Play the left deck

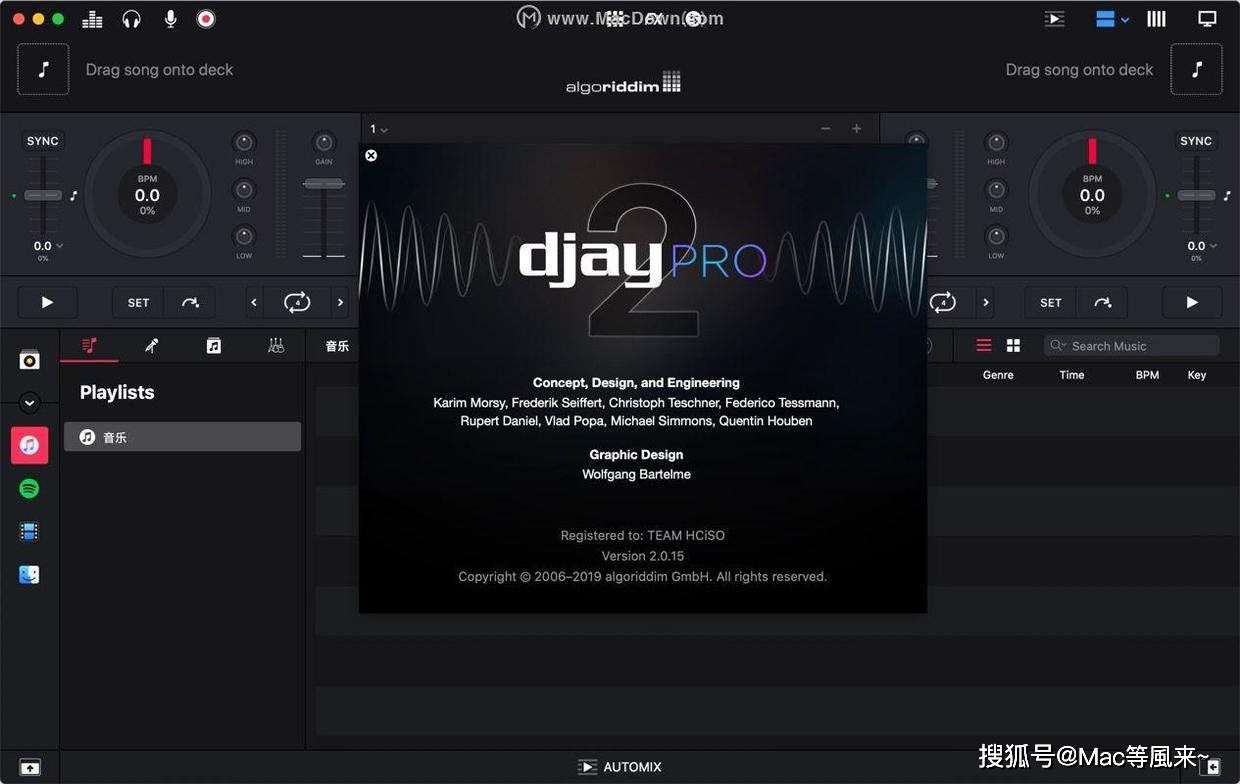[x=47, y=302]
